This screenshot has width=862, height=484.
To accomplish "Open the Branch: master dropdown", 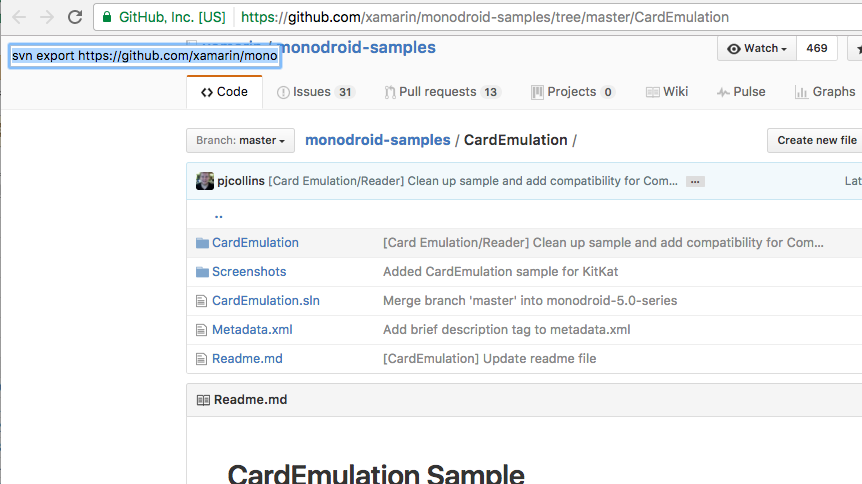I will click(x=240, y=141).
